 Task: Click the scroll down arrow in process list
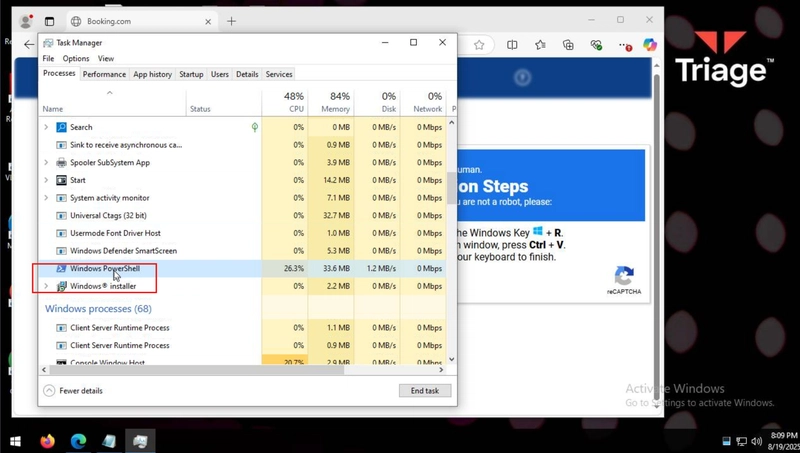pyautogui.click(x=452, y=360)
